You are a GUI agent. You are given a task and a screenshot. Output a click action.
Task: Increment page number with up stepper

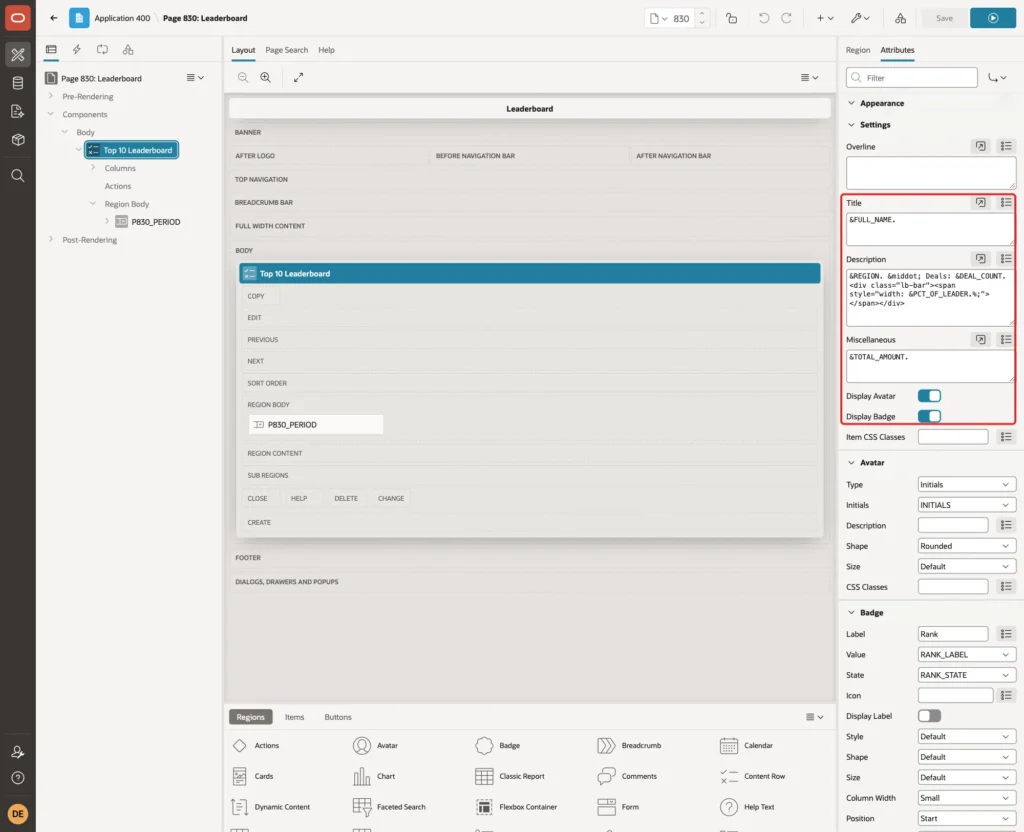click(701, 14)
